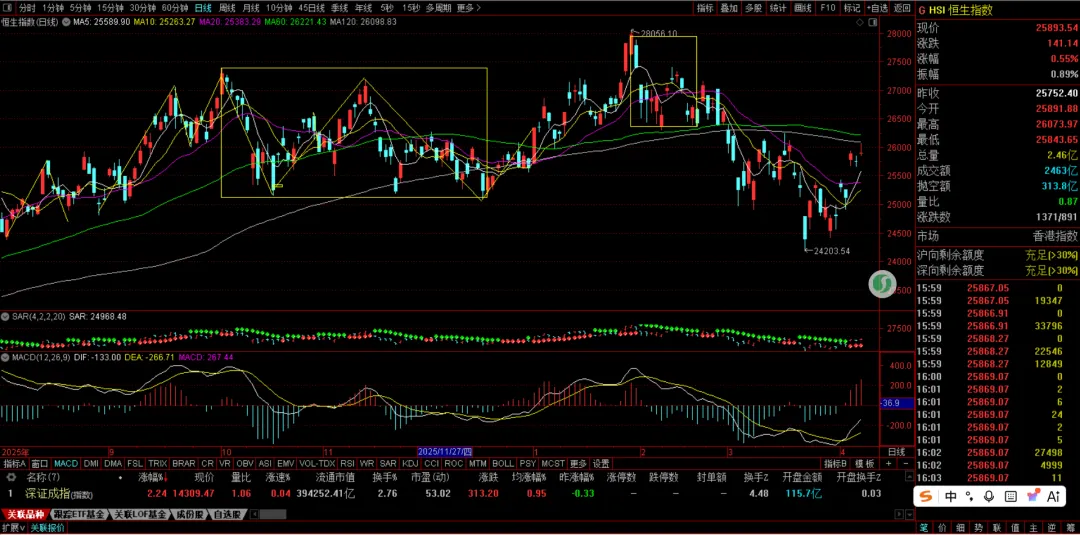Switch Sogou input to Chinese mode 中
1080x535 pixels.
tap(951, 496)
